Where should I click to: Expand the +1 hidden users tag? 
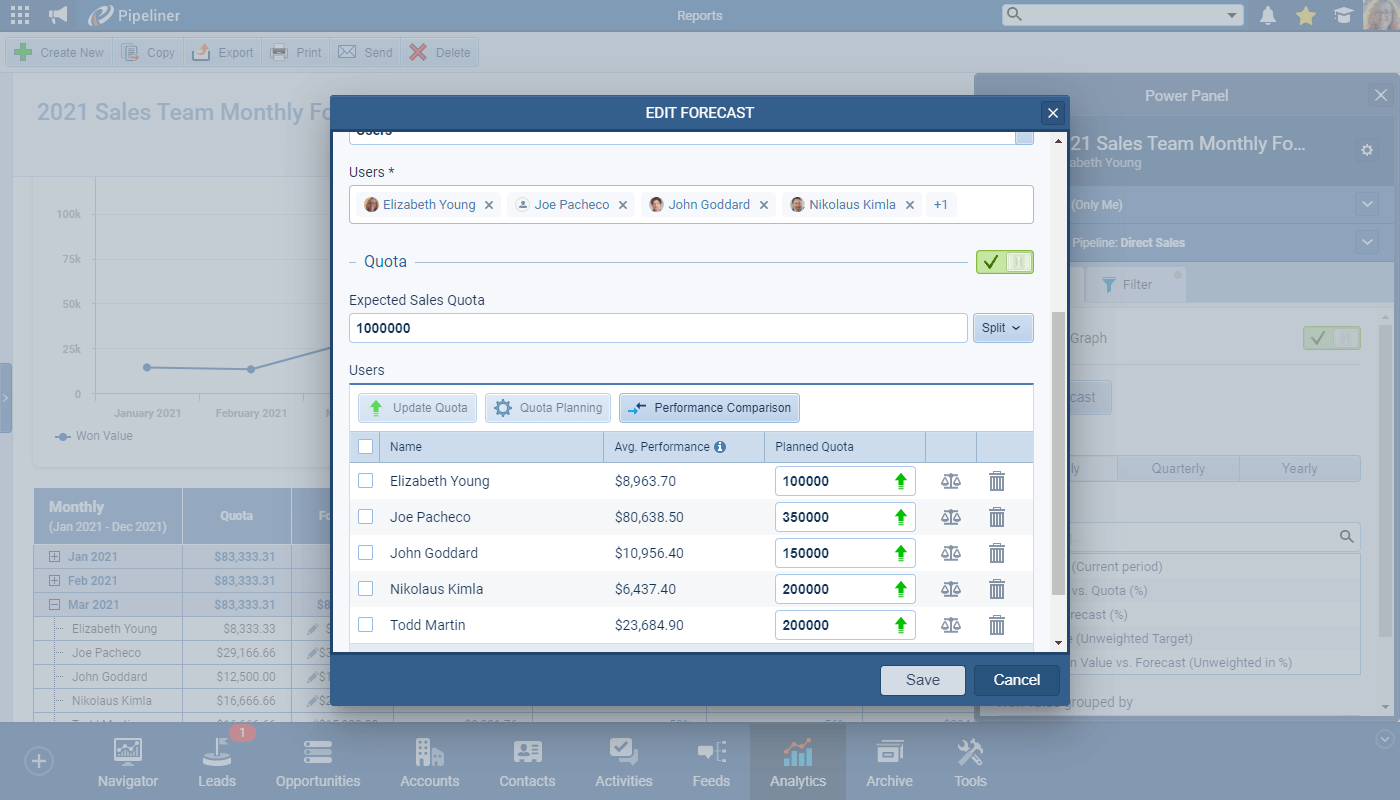(x=940, y=205)
